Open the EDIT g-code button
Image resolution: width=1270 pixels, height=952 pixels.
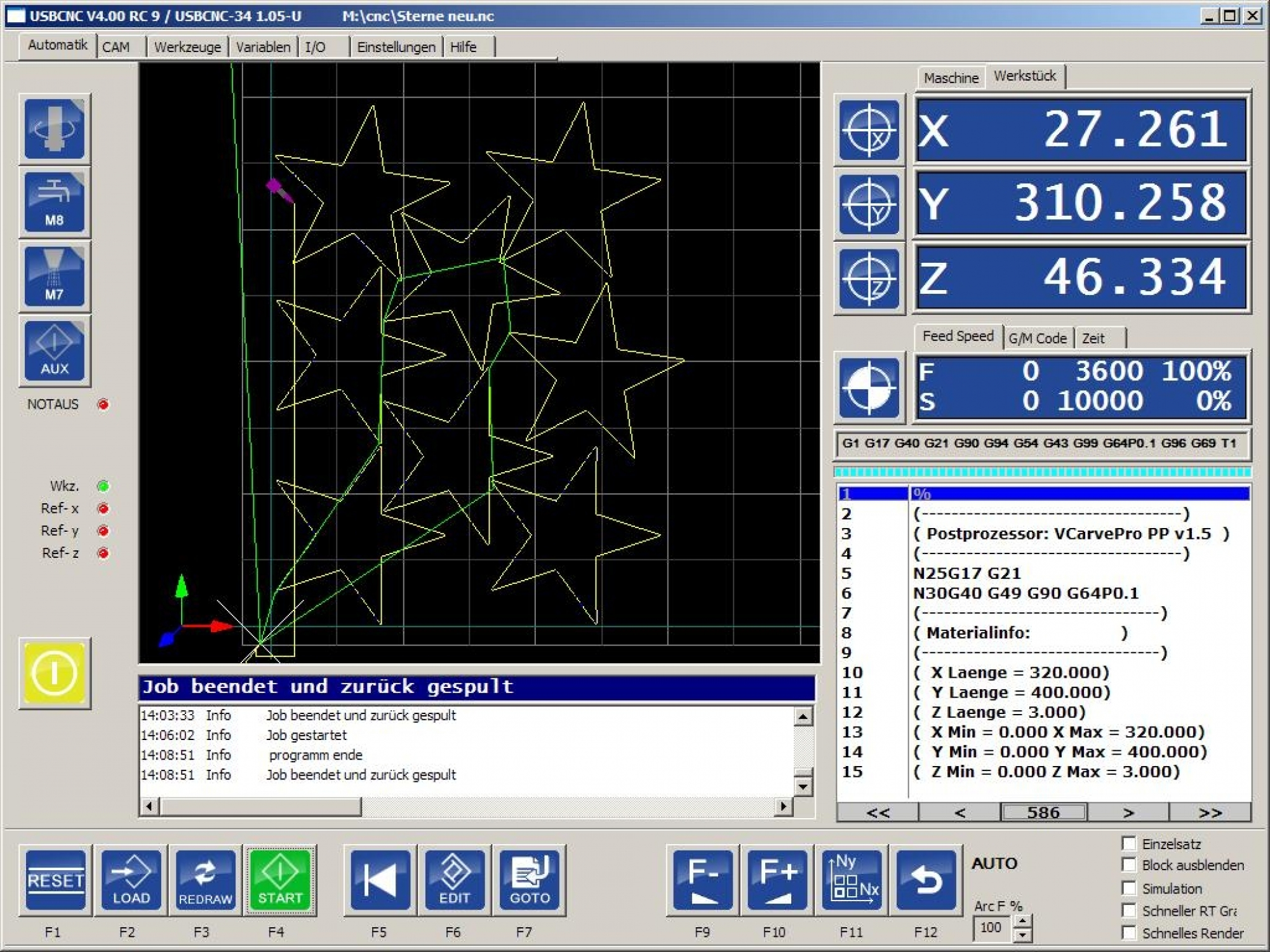pyautogui.click(x=455, y=880)
